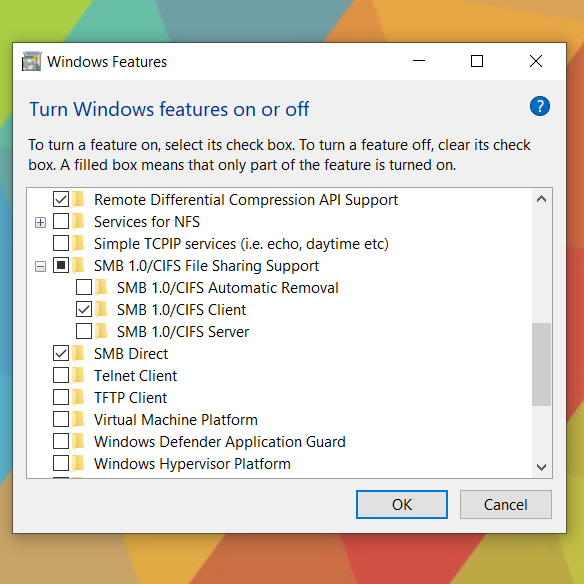Screen dimensions: 584x584
Task: Click folder icon beside SMB 1.0/CIFS Server
Action: coord(101,331)
